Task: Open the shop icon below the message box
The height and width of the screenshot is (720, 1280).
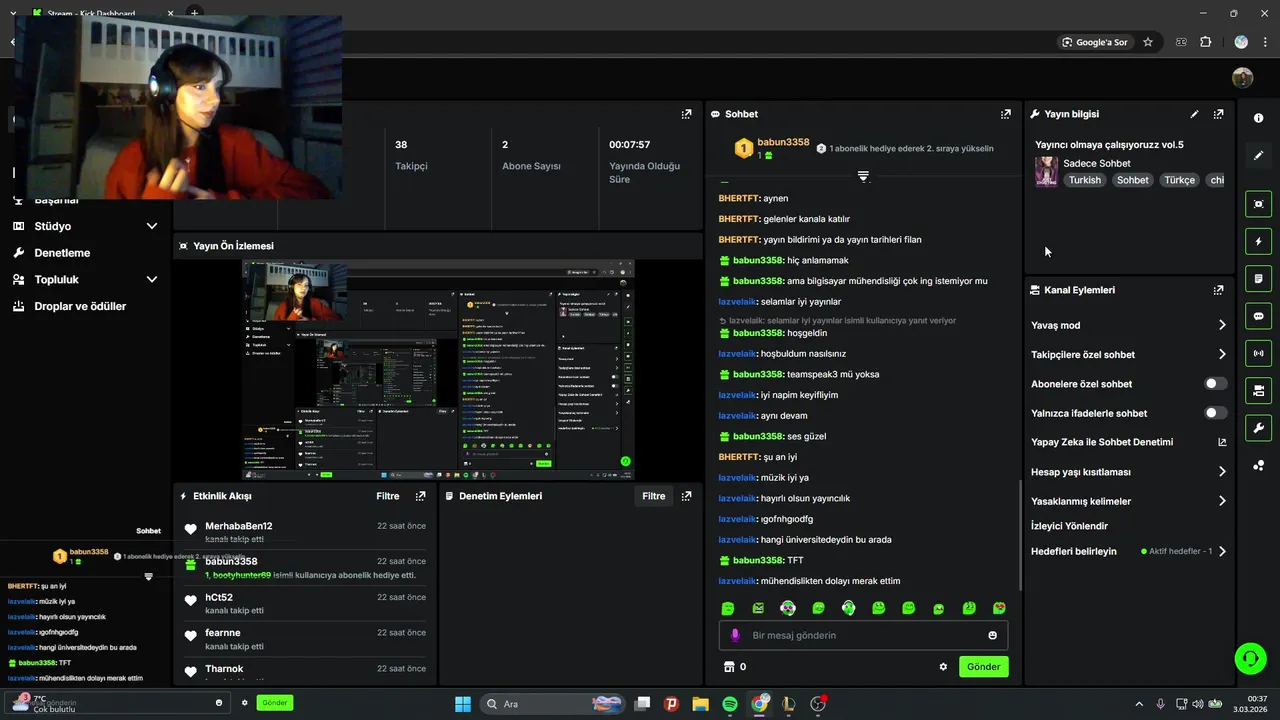Action: (729, 667)
